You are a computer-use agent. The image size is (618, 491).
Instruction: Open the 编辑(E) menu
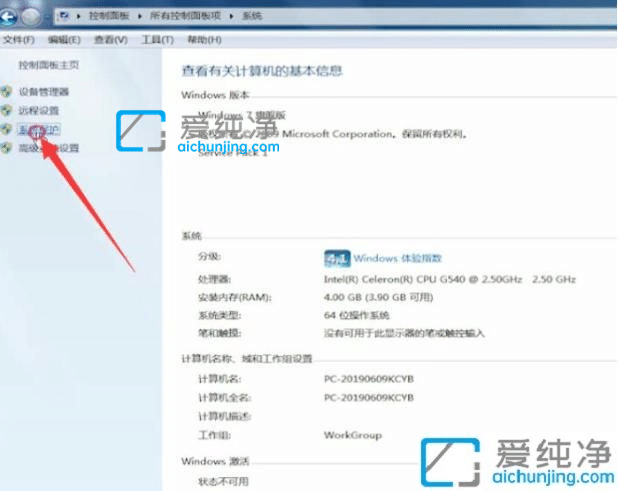pos(64,40)
